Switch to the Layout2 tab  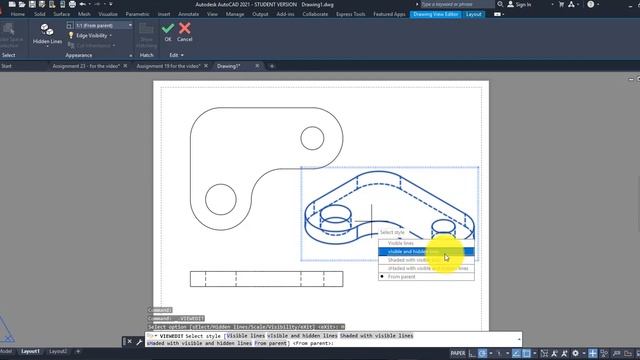pos(58,351)
